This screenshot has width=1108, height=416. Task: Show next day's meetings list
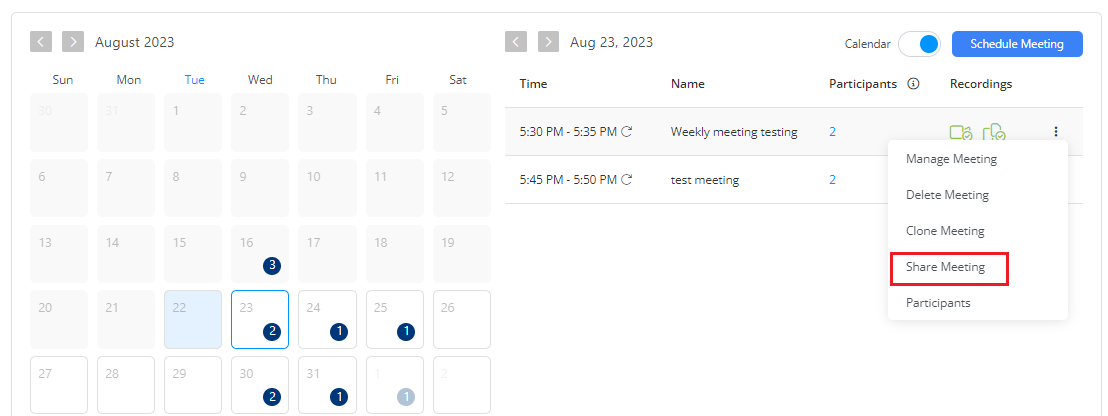tap(548, 41)
